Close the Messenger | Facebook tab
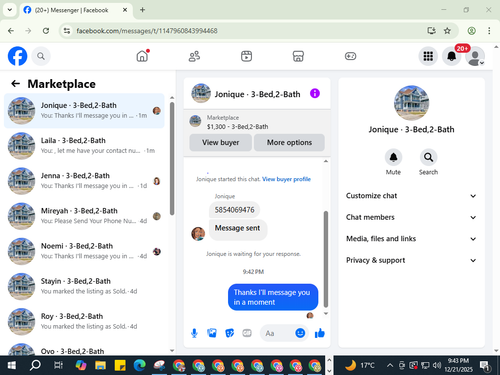 click(125, 10)
